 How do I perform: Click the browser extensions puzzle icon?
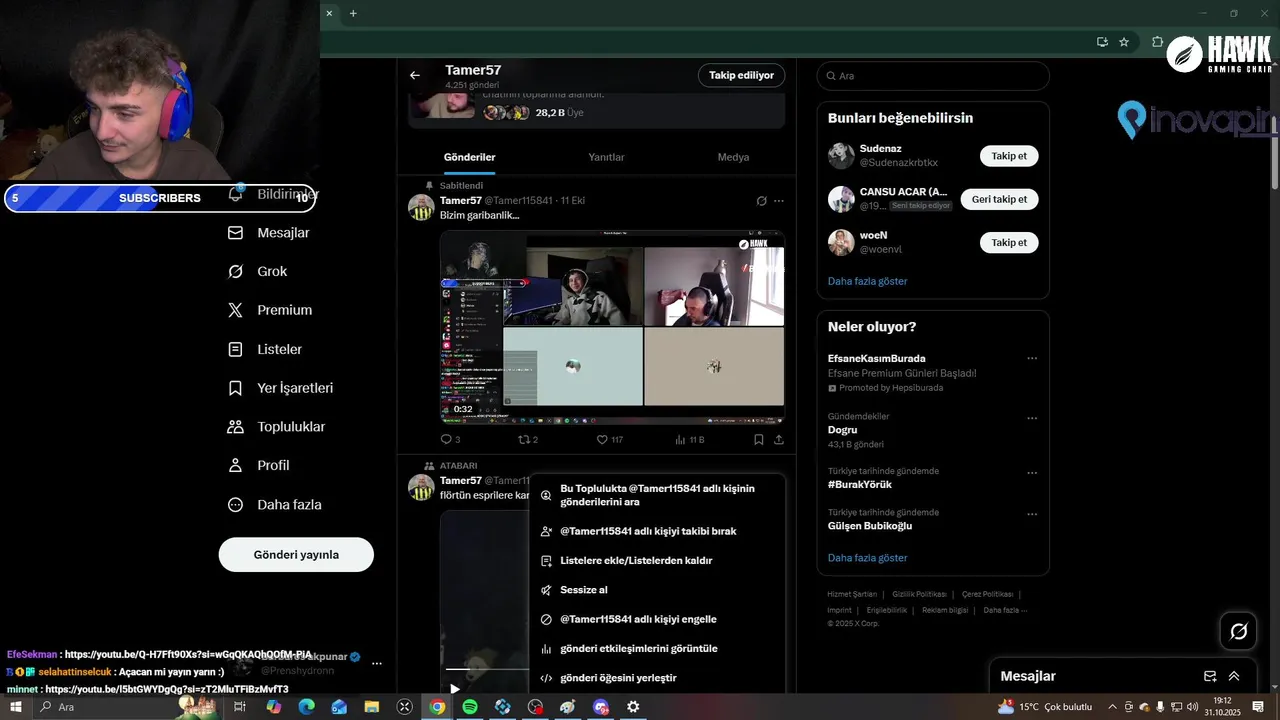[x=1157, y=42]
